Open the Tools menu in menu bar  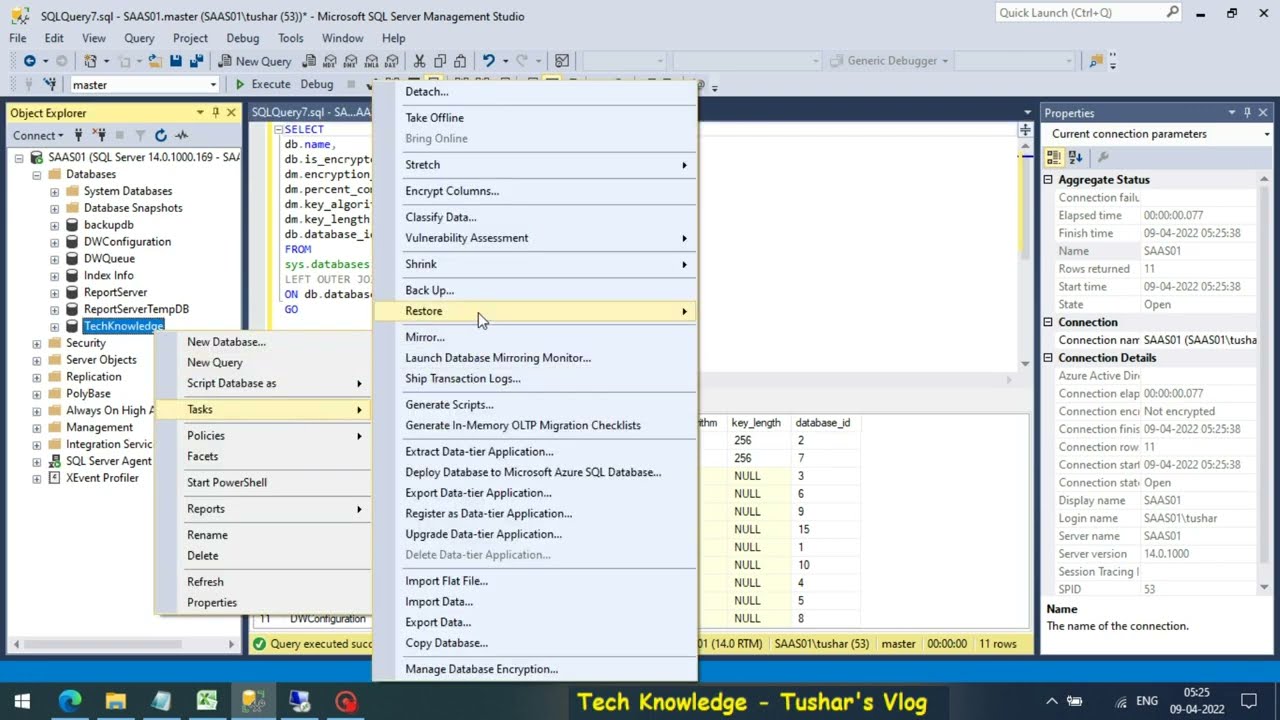coord(291,38)
